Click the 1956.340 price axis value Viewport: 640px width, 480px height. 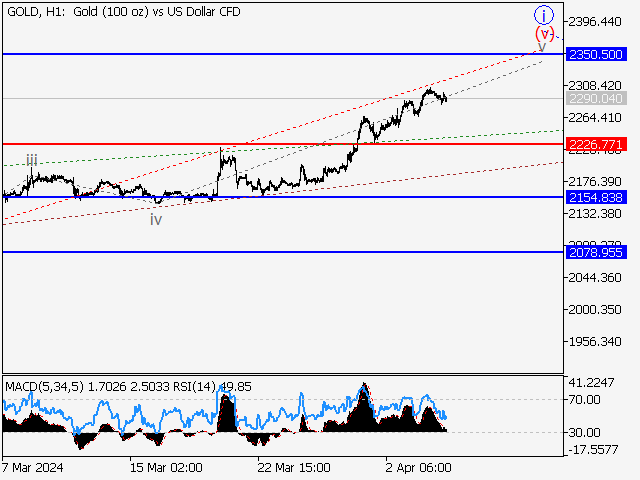595,341
